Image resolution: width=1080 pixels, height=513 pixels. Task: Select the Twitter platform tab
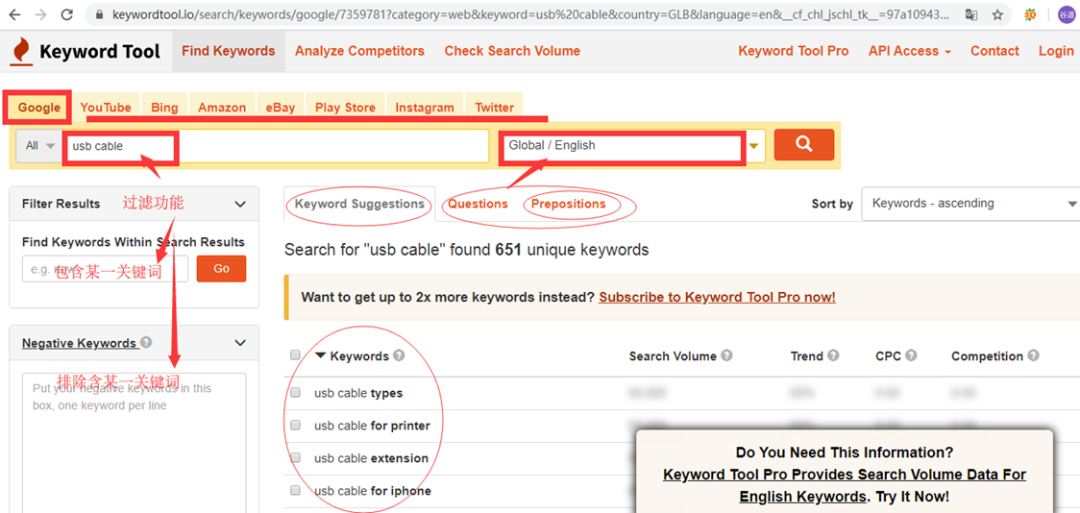coord(494,107)
